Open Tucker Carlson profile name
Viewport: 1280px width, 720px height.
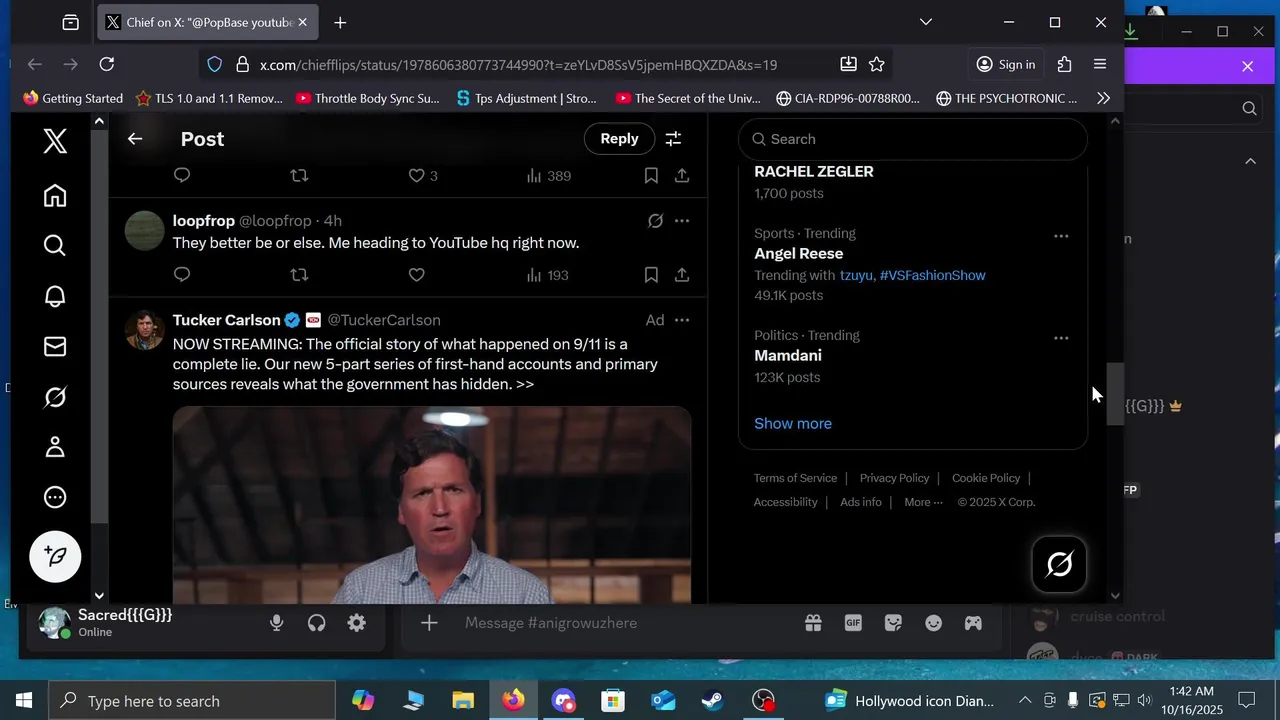(x=226, y=320)
